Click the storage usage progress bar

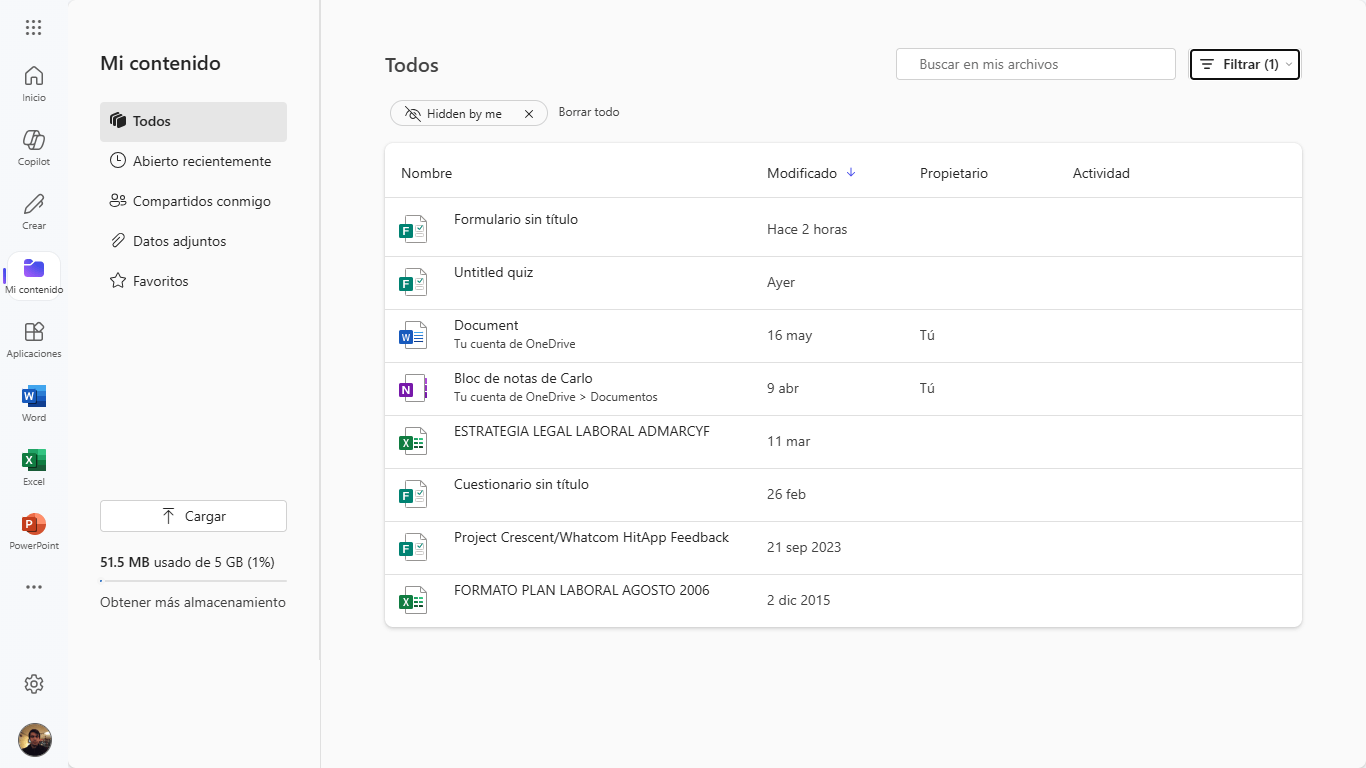point(193,580)
